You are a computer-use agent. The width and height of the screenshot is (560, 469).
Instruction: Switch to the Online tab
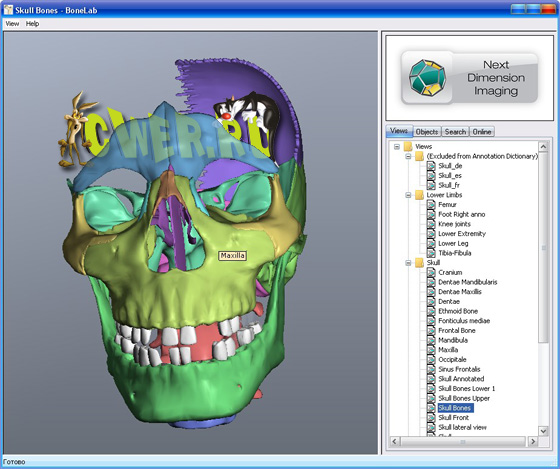coord(482,132)
